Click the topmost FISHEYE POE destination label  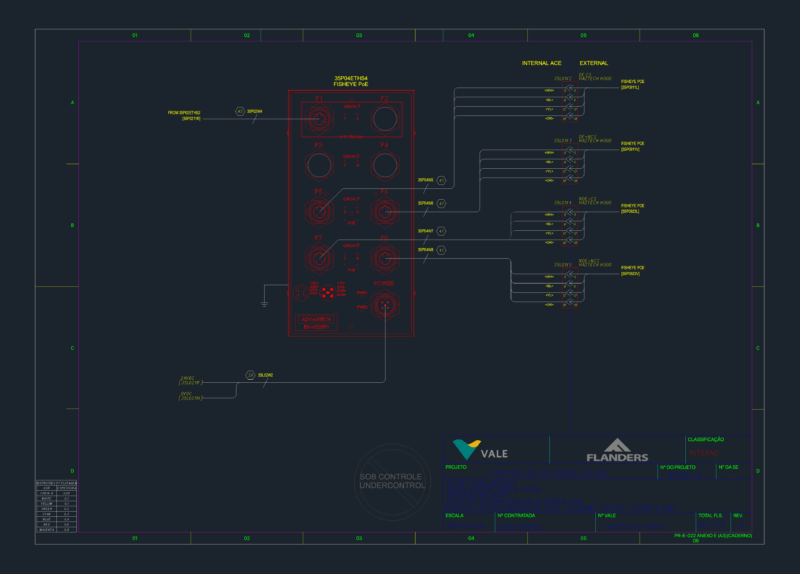click(632, 84)
